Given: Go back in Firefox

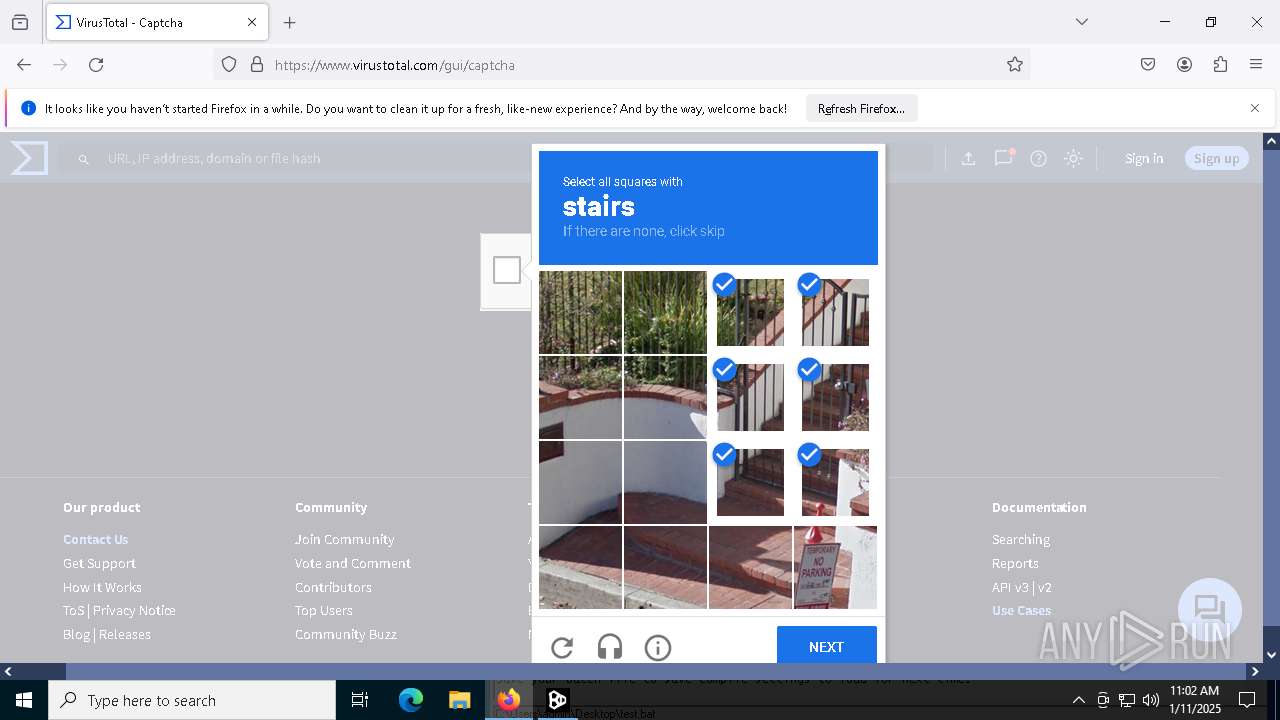Looking at the screenshot, I should (x=24, y=65).
